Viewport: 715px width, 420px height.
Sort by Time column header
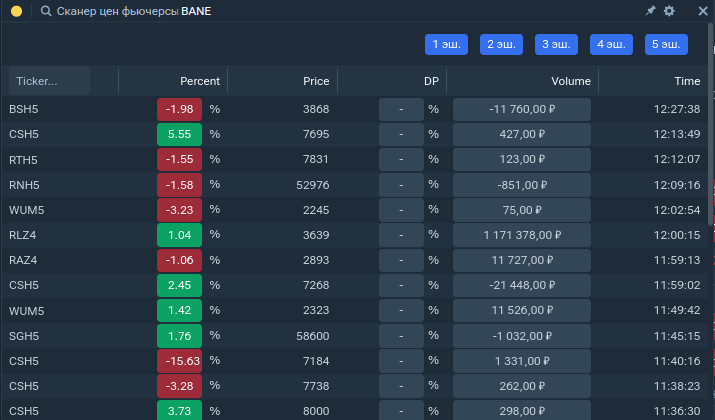tap(686, 81)
